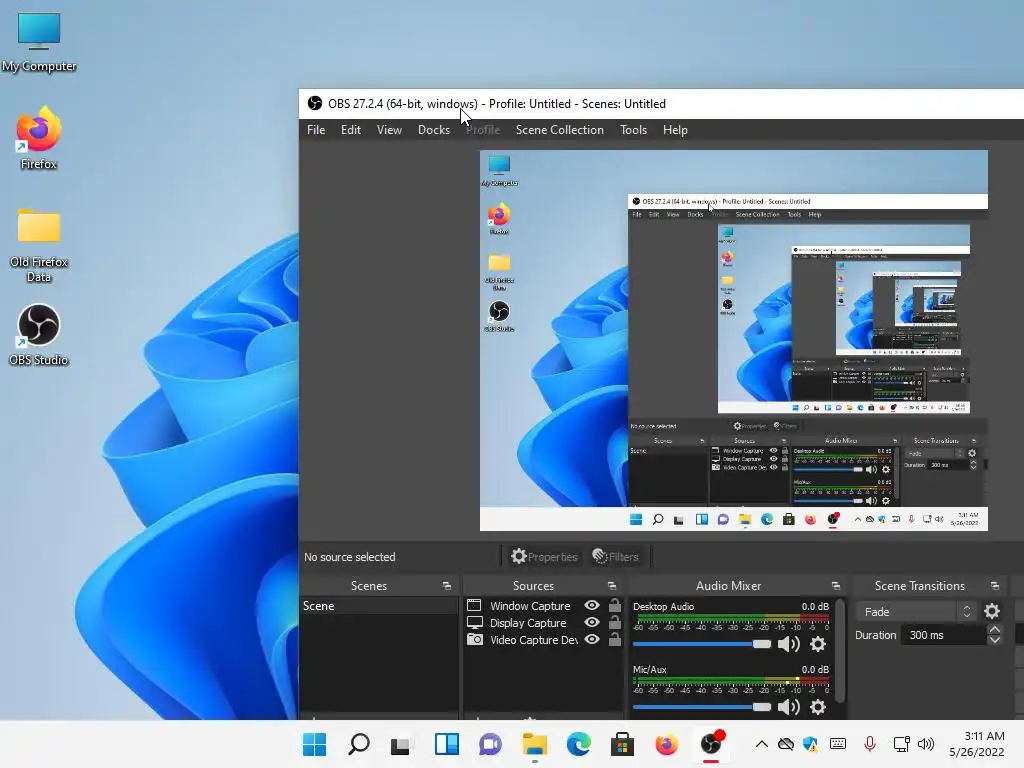Open the Widgets panel on taskbar
Viewport: 1024px width, 768px height.
point(447,744)
